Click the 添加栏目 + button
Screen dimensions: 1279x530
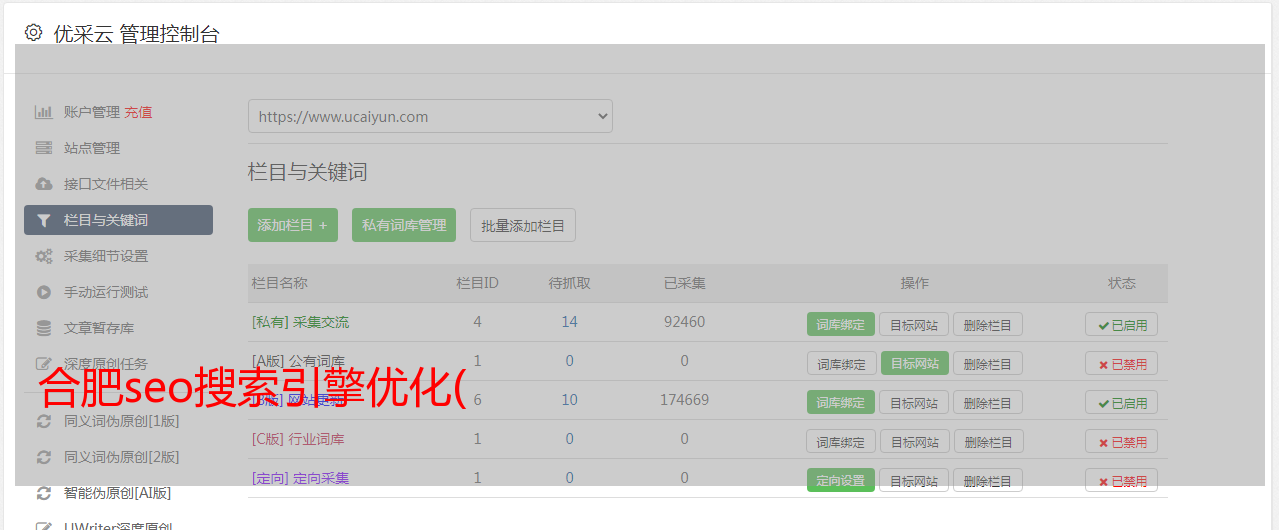[293, 225]
